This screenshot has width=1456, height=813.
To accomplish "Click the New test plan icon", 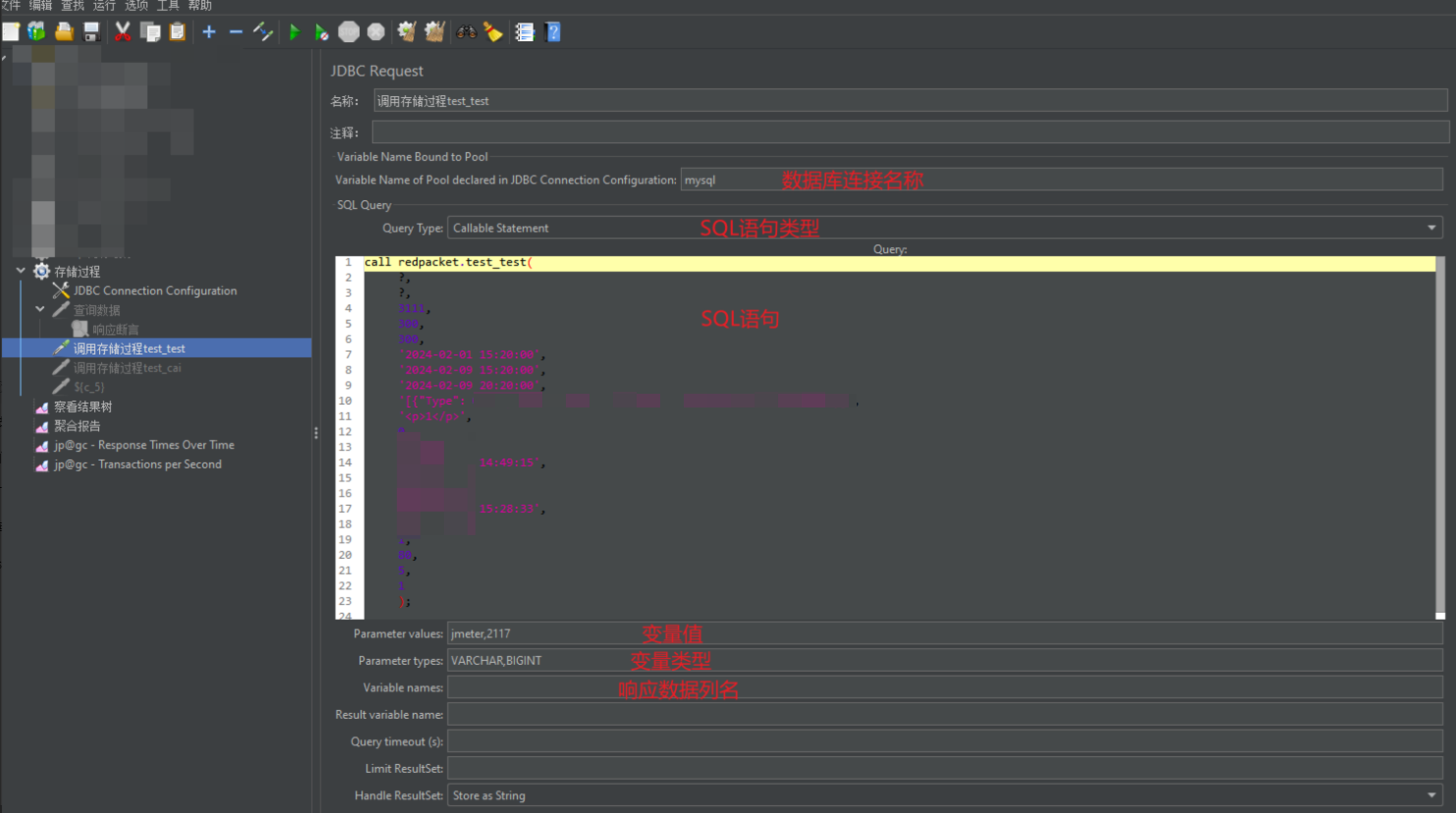I will tap(11, 32).
